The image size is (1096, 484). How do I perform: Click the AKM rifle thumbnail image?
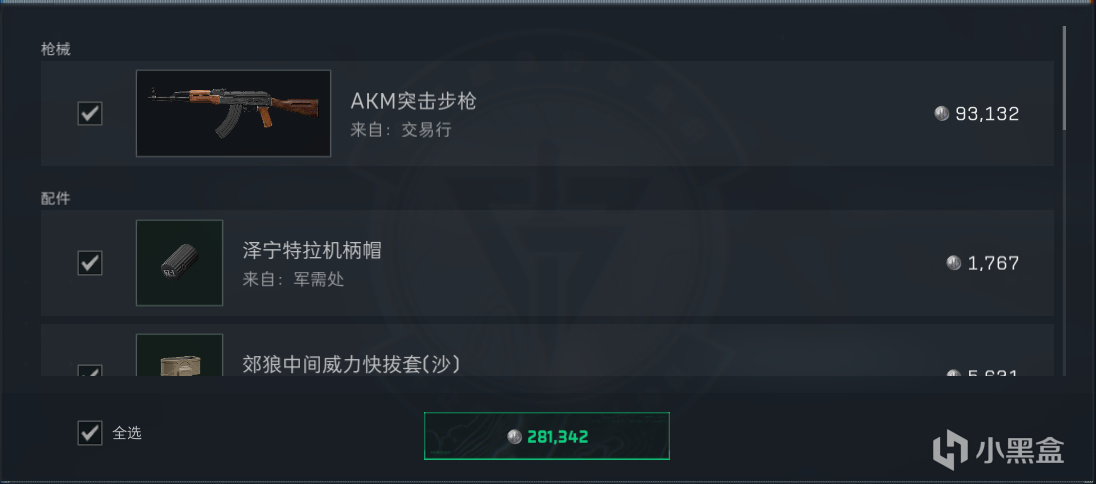(233, 113)
